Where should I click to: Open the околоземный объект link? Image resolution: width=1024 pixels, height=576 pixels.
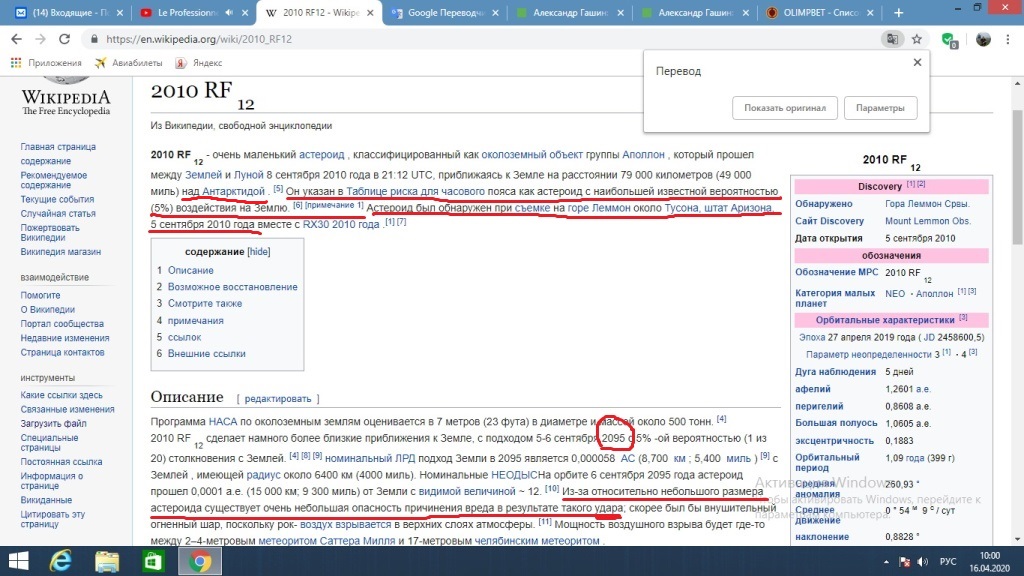pyautogui.click(x=532, y=155)
